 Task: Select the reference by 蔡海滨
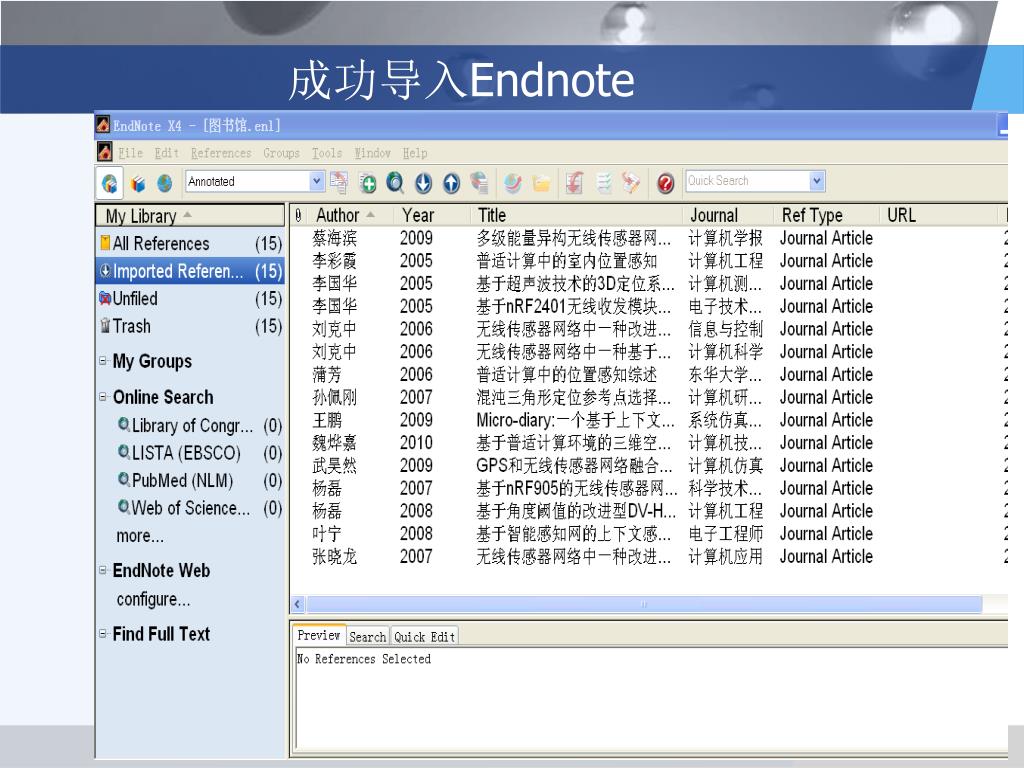tap(648, 238)
